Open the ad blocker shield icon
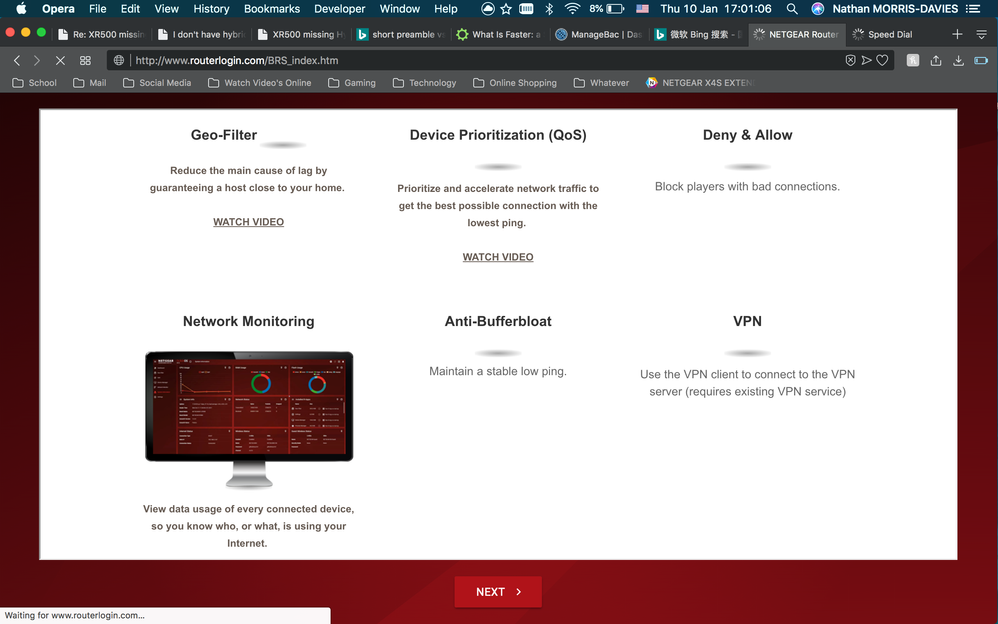 coord(851,60)
